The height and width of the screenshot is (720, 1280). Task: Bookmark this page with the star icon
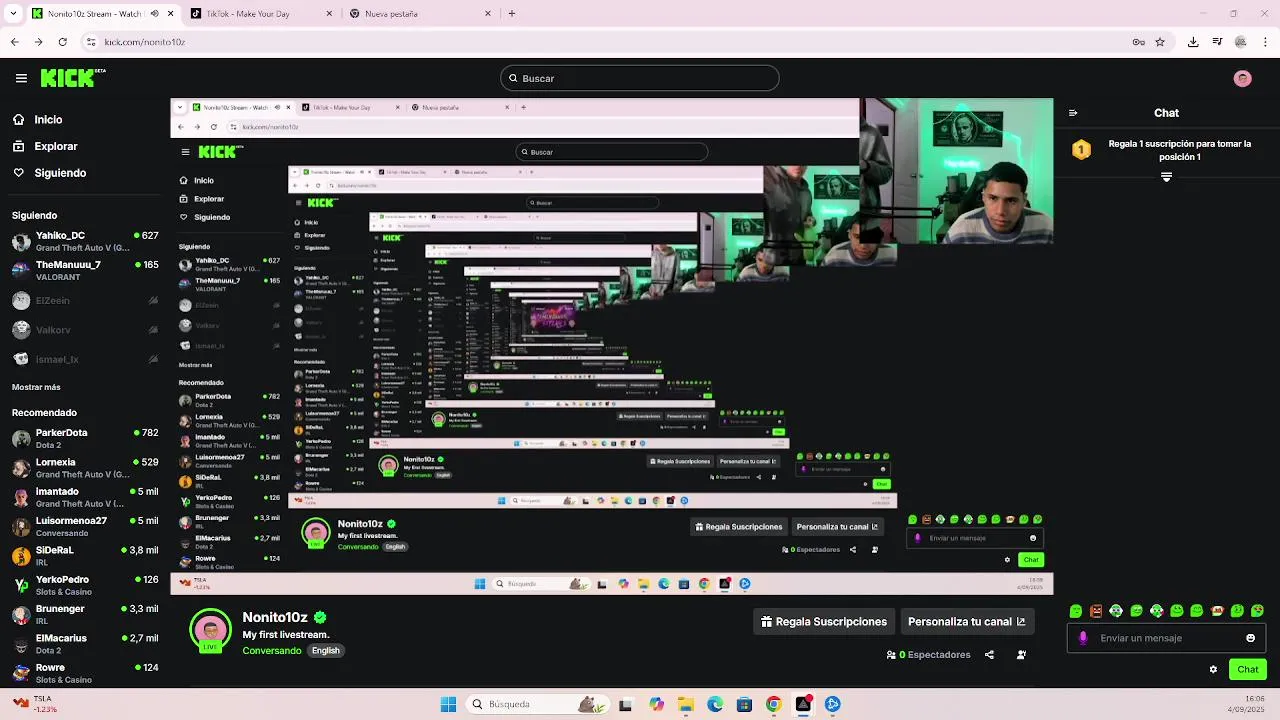tap(1160, 42)
